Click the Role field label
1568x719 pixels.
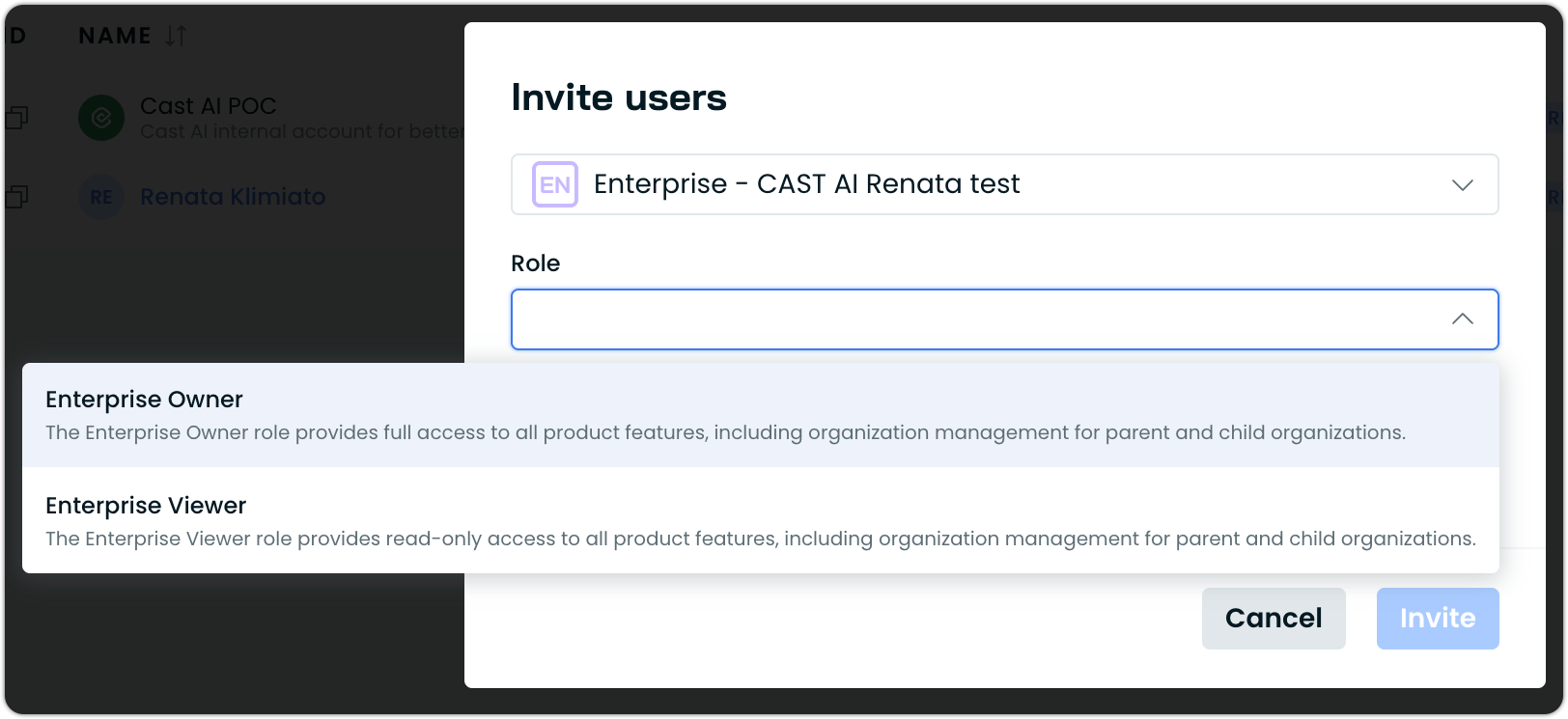536,263
